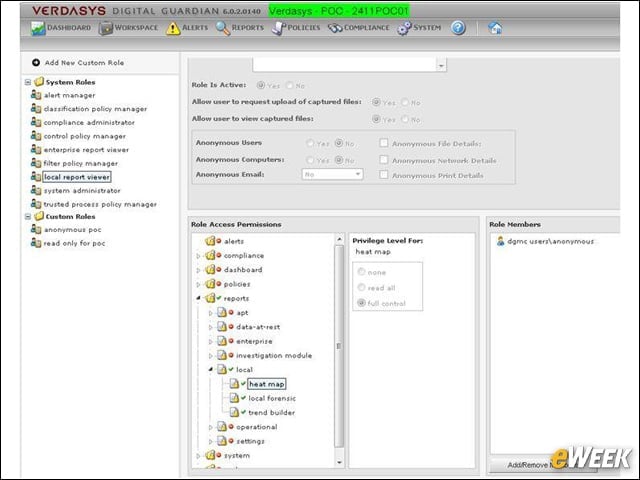Open the System gears icon
Image resolution: width=640 pixels, height=480 pixels.
404,28
